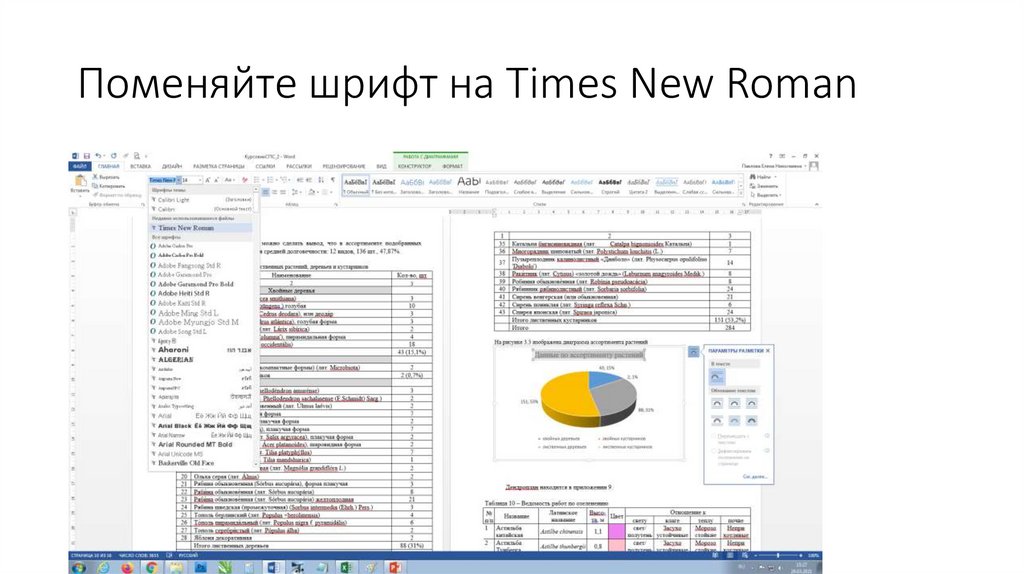The width and height of the screenshot is (1024, 574).
Task: Click the chart title box
Action: (589, 355)
